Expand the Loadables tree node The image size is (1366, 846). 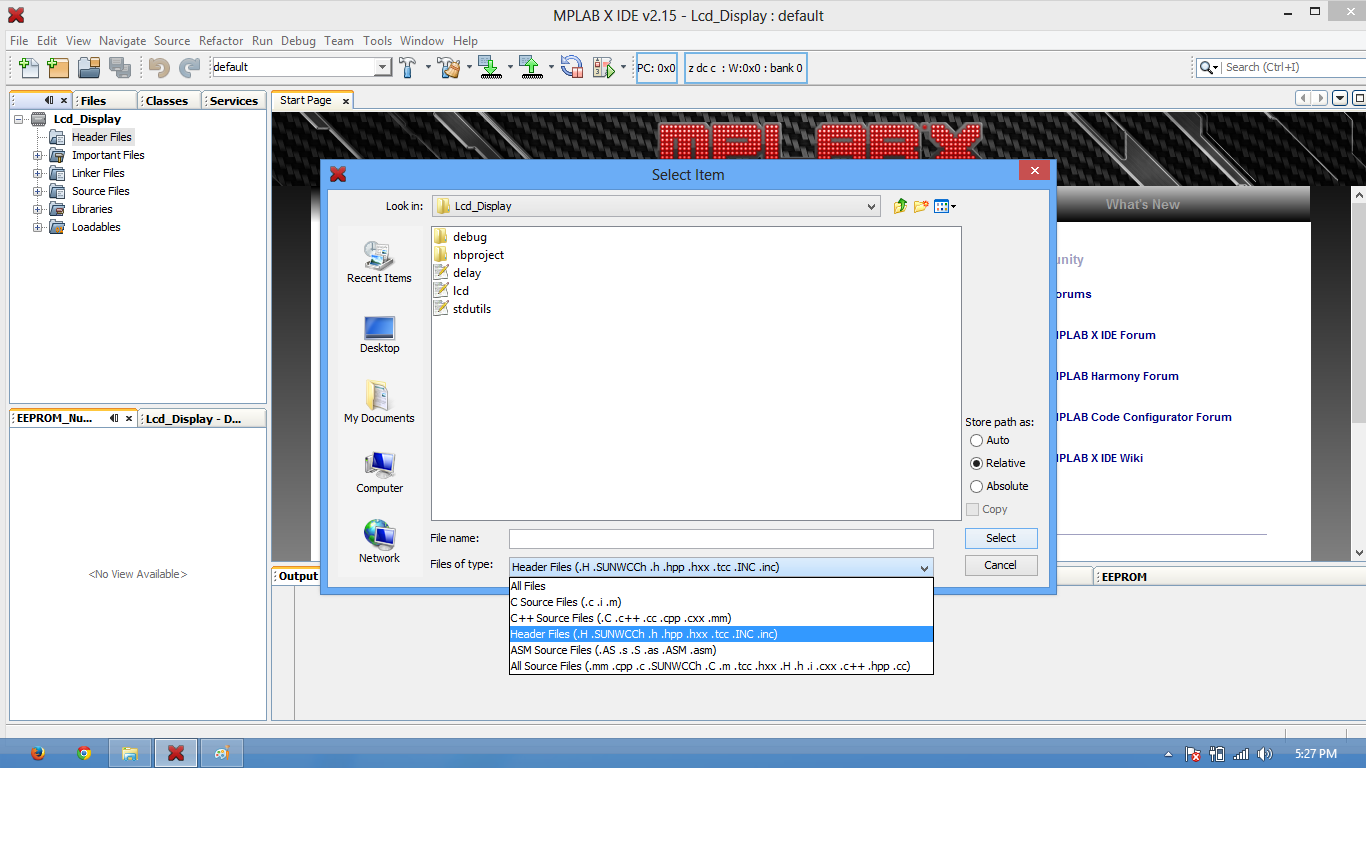pos(38,227)
